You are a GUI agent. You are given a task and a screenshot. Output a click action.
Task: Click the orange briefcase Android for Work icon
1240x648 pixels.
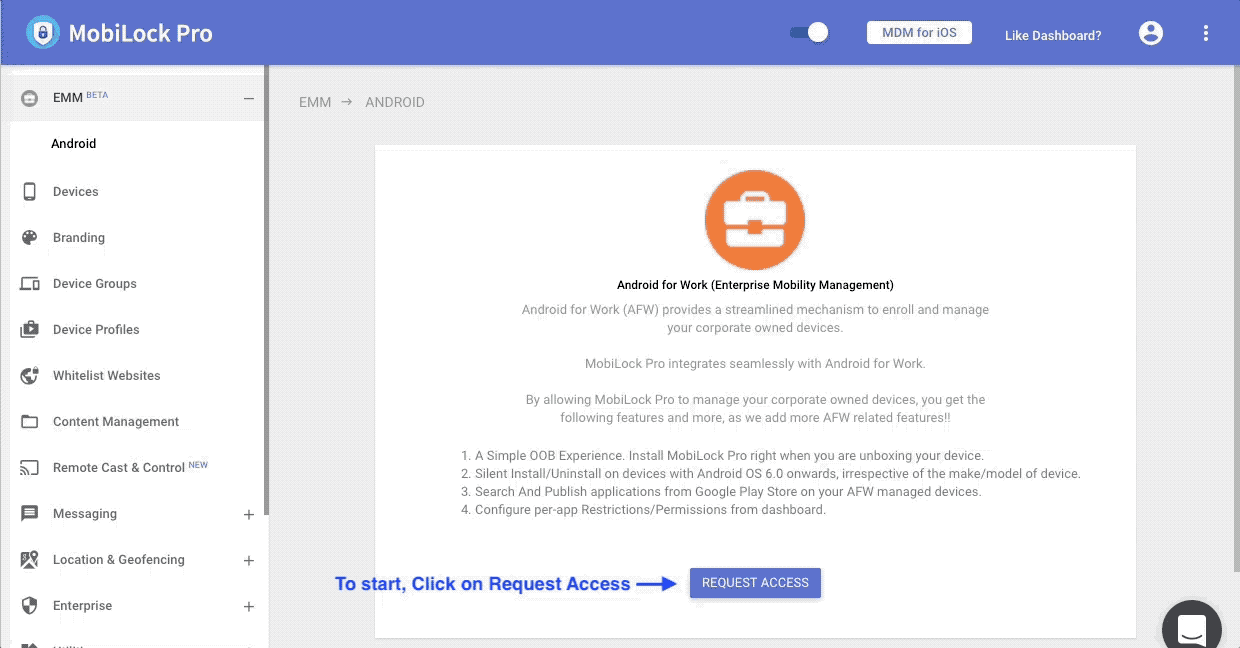coord(755,220)
